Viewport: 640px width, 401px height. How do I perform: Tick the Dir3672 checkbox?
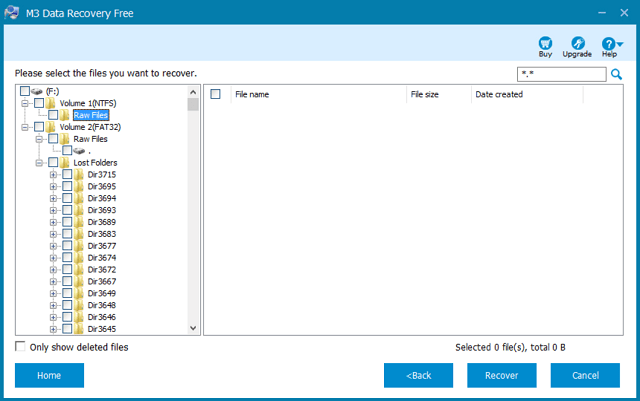67,270
